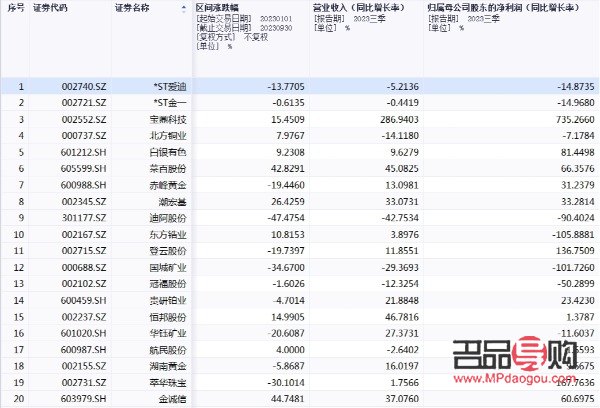Click the 金诚信 name cell
The height and width of the screenshot is (408, 600).
[173, 399]
